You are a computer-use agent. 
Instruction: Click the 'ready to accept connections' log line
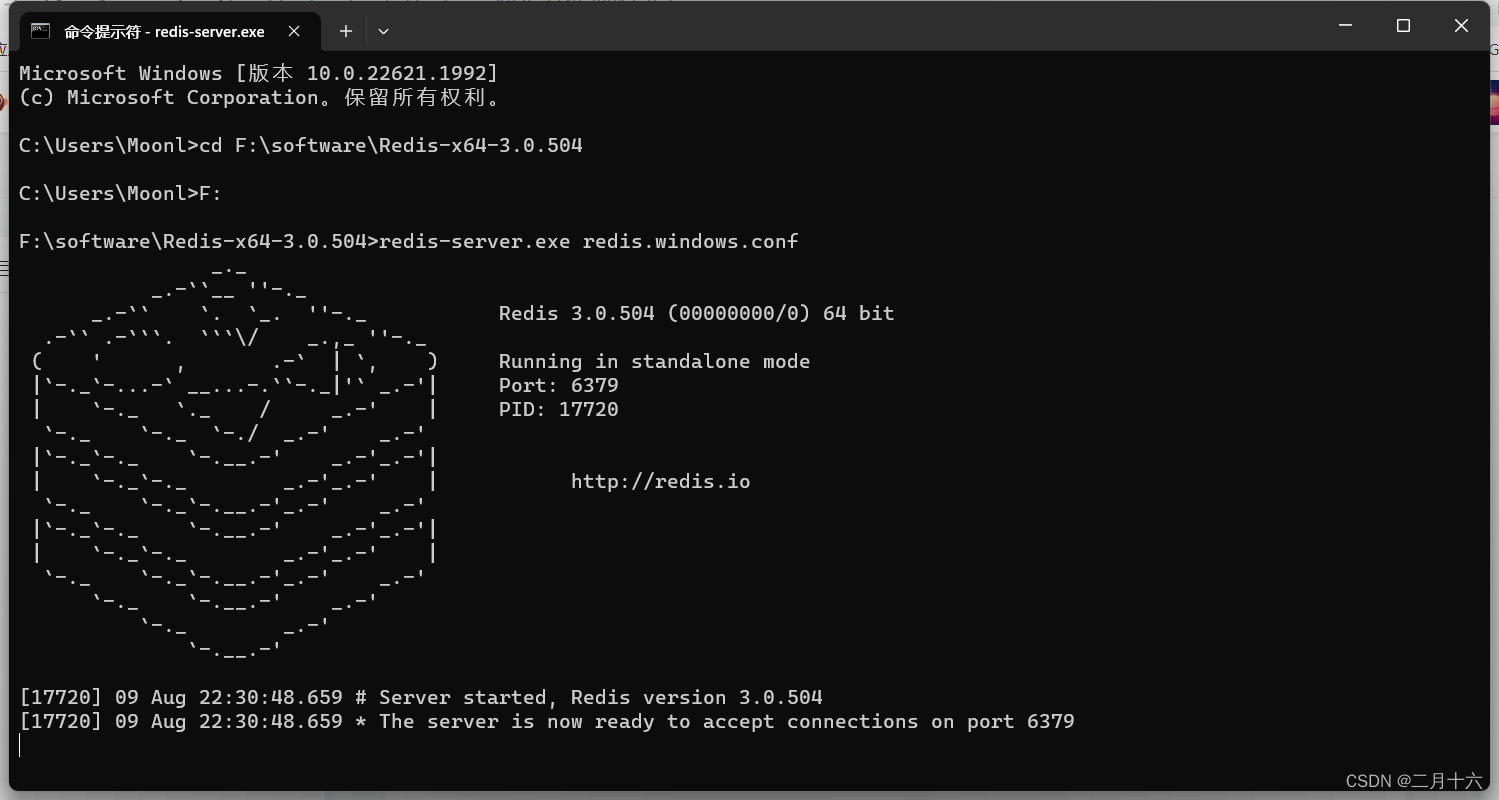tap(547, 722)
